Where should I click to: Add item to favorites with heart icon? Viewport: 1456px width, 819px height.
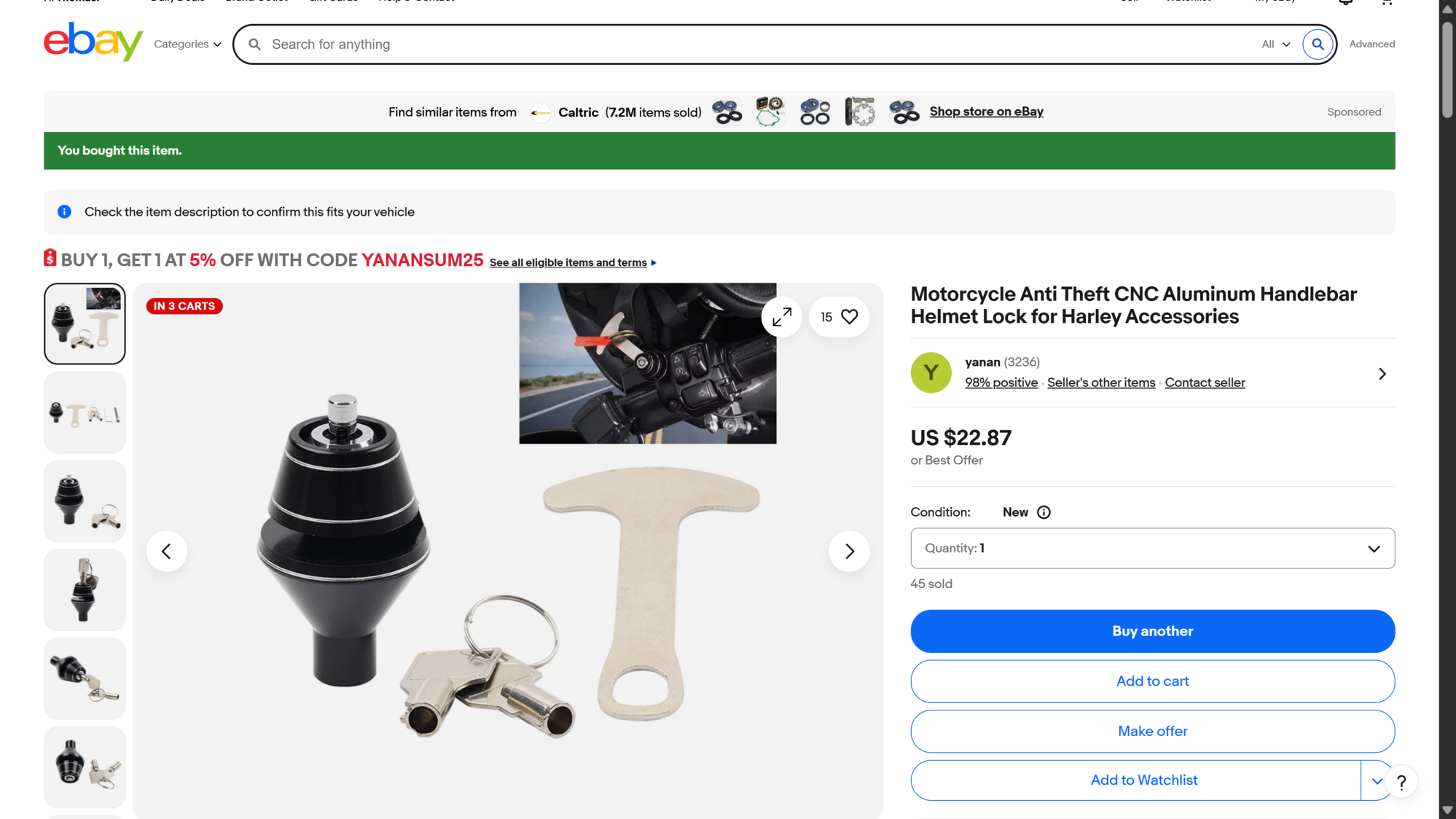(849, 317)
